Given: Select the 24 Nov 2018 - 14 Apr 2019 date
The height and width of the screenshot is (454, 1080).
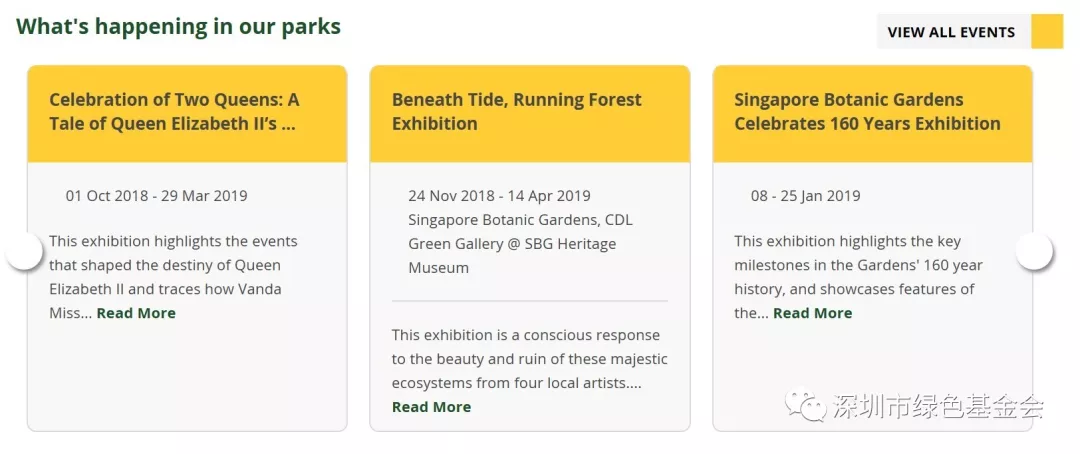Looking at the screenshot, I should (x=499, y=196).
